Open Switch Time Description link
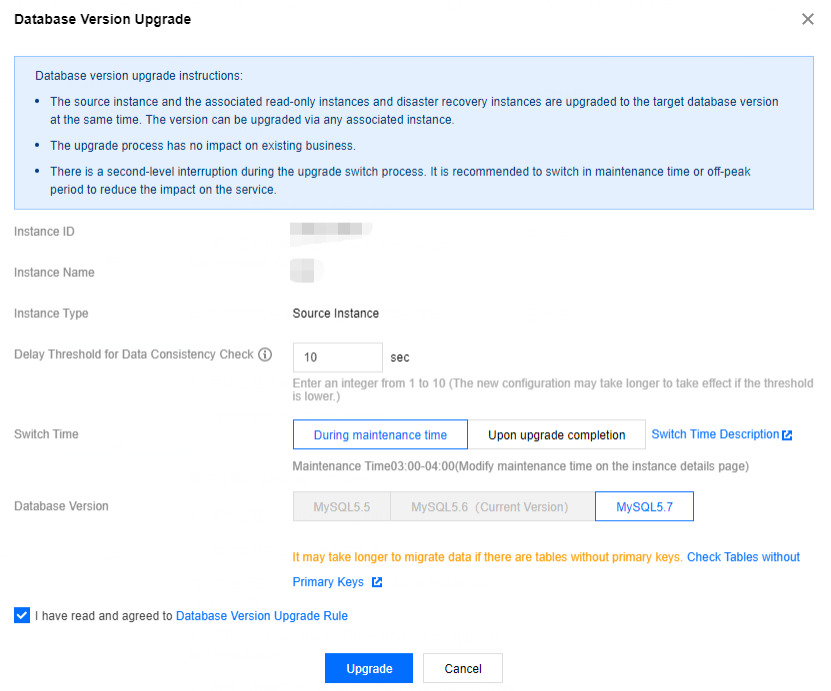This screenshot has height=691, width=831. pyautogui.click(x=715, y=434)
